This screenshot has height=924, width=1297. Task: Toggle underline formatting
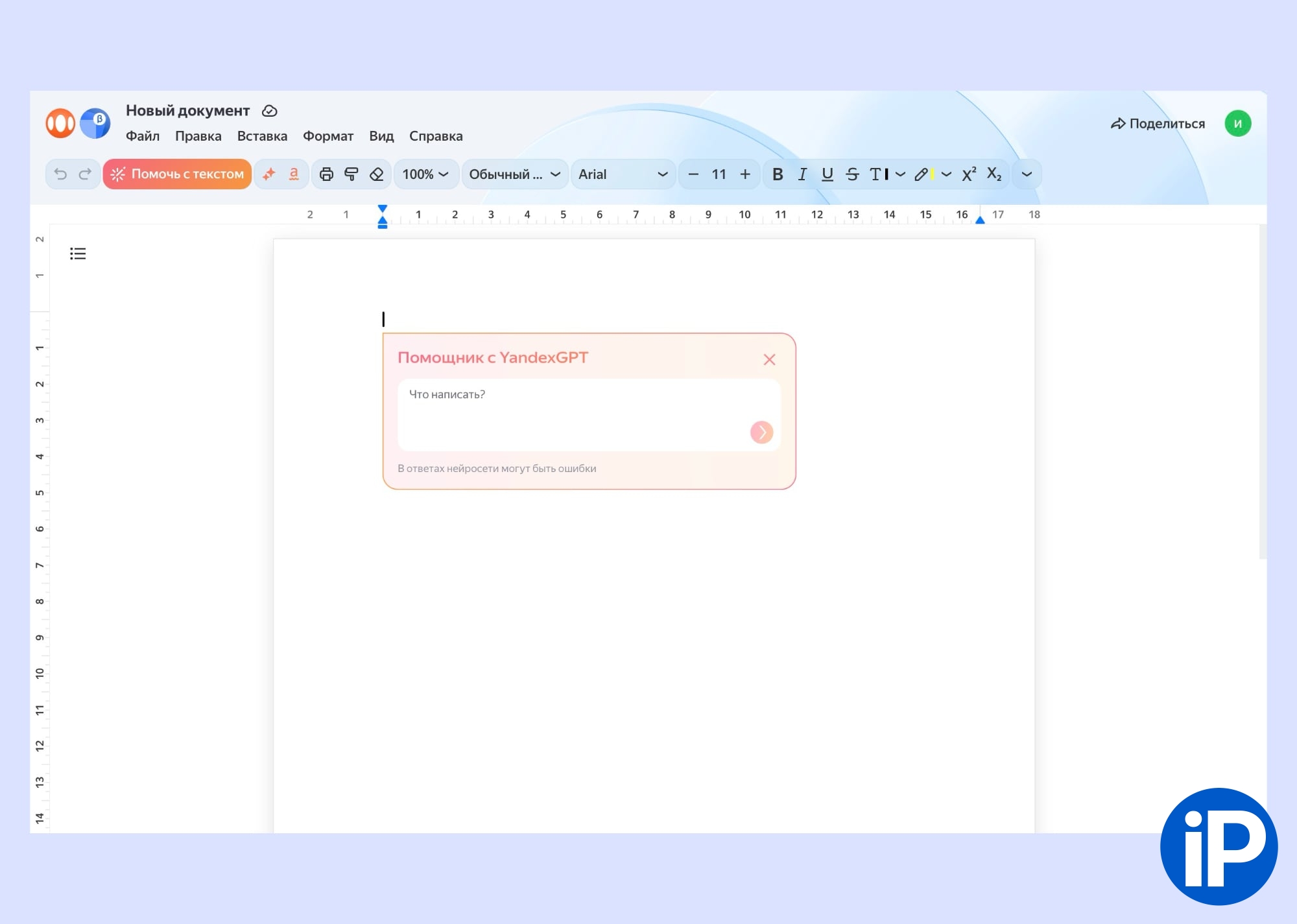point(827,174)
